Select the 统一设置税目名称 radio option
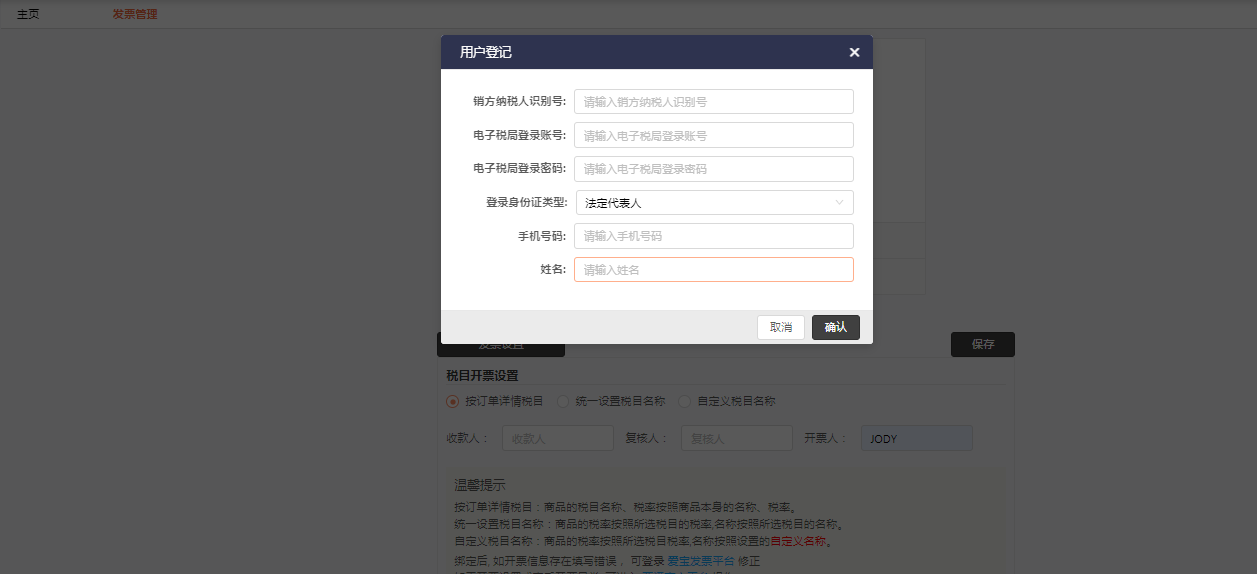 click(611, 401)
